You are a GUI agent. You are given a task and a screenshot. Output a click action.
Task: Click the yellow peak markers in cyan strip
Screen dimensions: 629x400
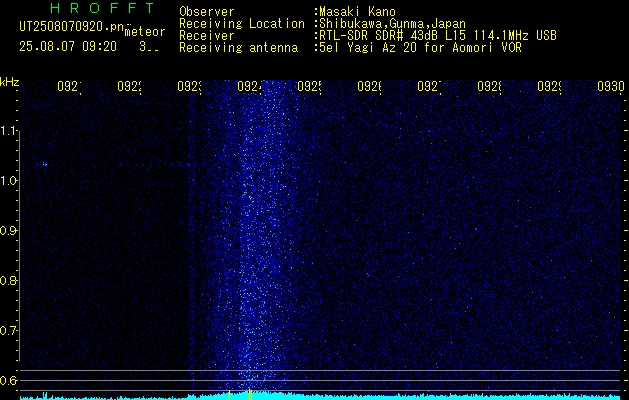[x=240, y=395]
